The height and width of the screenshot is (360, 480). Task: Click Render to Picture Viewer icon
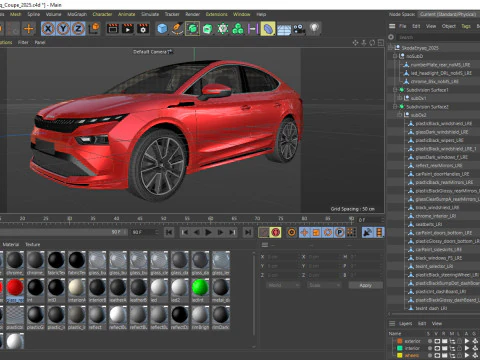(x=128, y=29)
